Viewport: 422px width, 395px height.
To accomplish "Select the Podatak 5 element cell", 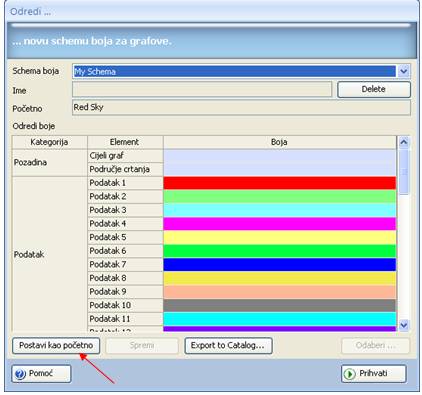I will 125,237.
